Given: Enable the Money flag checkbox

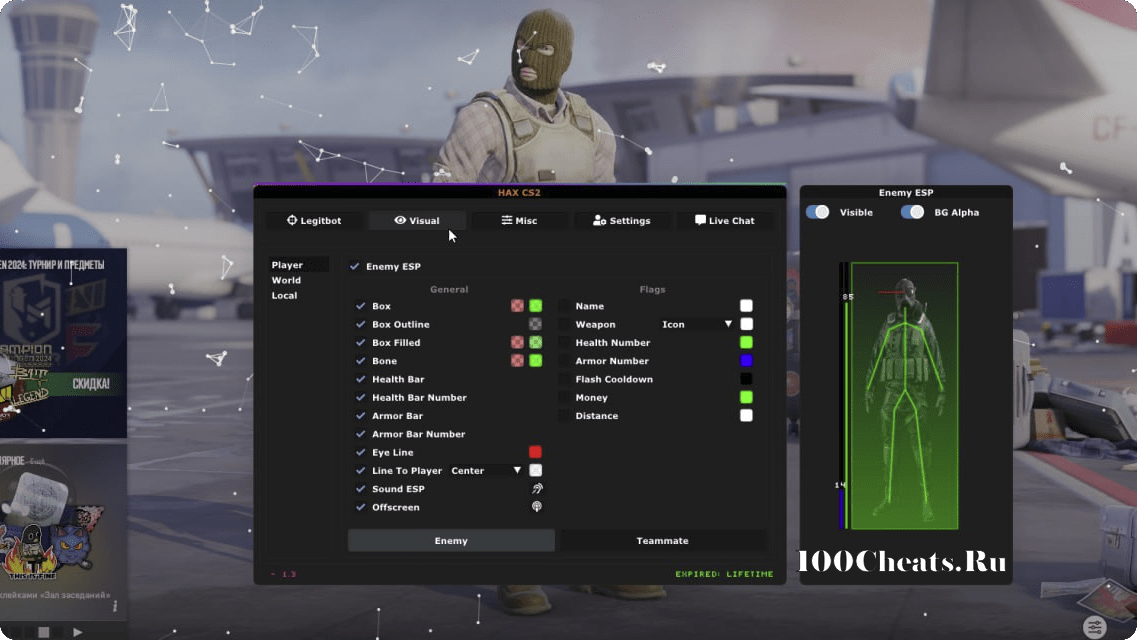Looking at the screenshot, I should pos(564,397).
